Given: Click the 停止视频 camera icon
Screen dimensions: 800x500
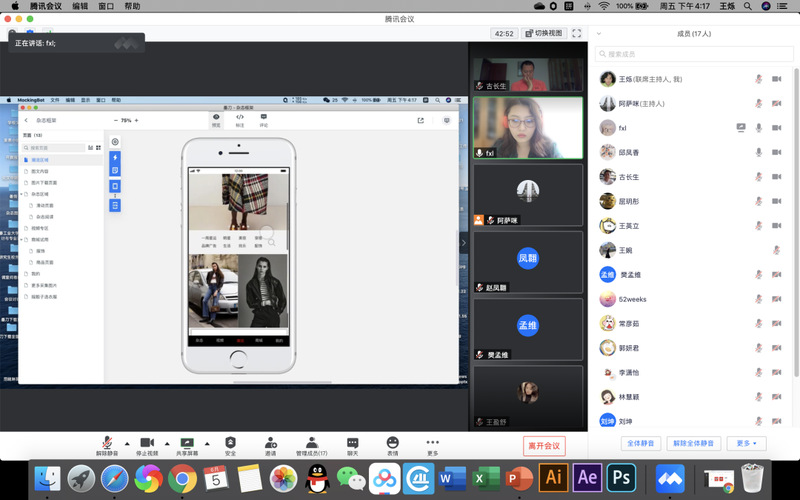Looking at the screenshot, I should 147,442.
